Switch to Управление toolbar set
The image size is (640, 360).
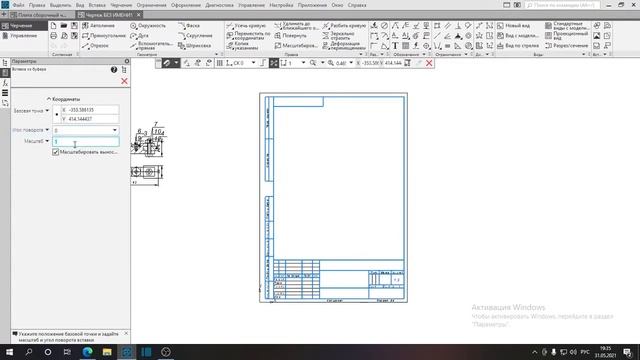(x=24, y=36)
